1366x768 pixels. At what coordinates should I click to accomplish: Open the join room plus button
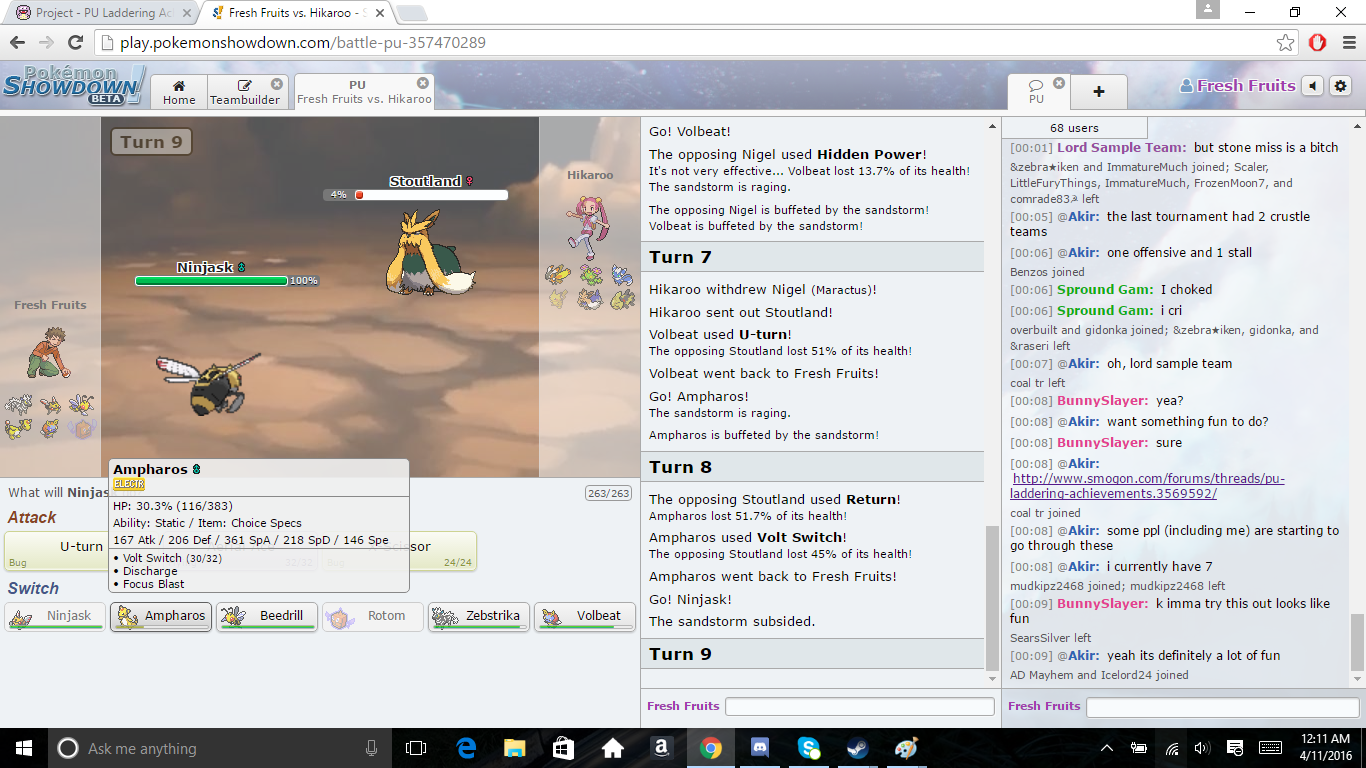[x=1098, y=91]
